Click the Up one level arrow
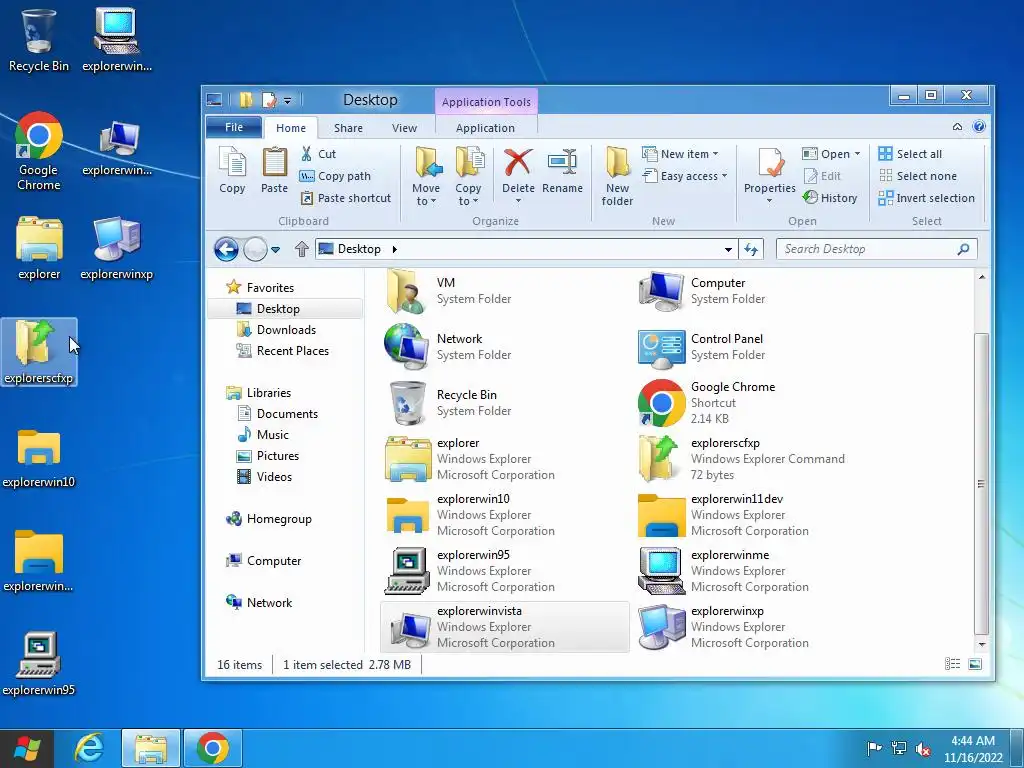 [x=301, y=249]
